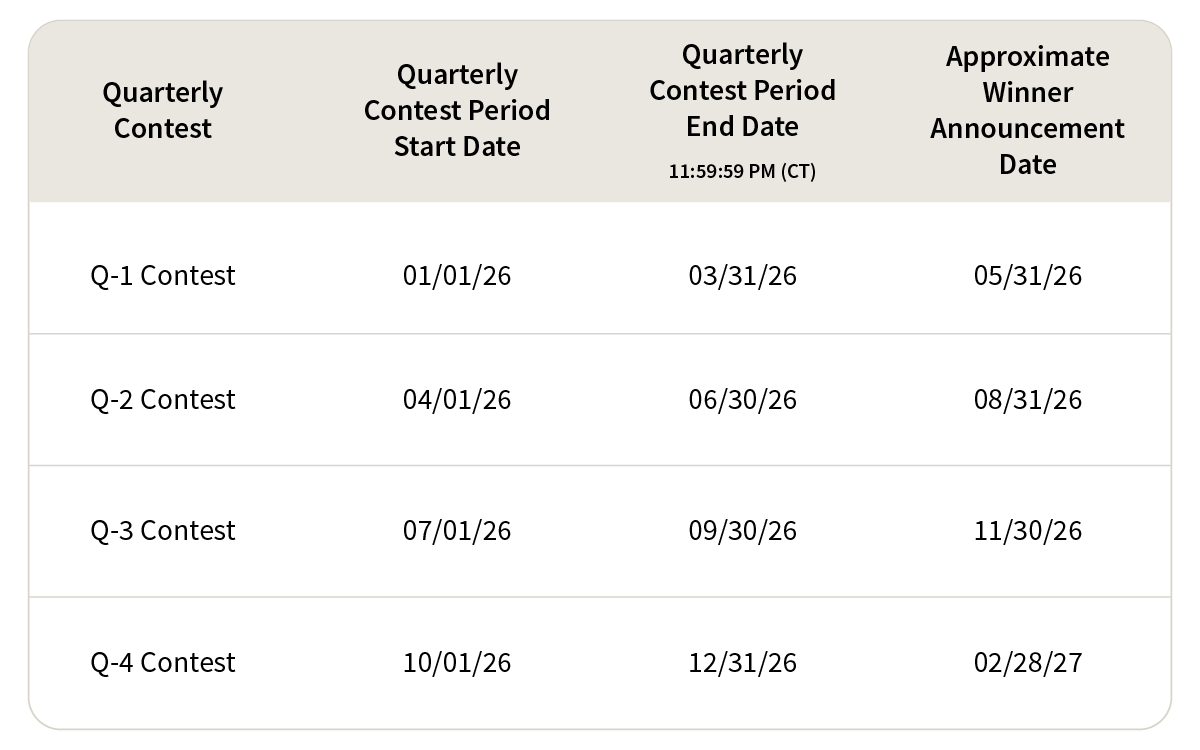
Task: Click the 09/30/26 end date cell
Action: (x=742, y=530)
